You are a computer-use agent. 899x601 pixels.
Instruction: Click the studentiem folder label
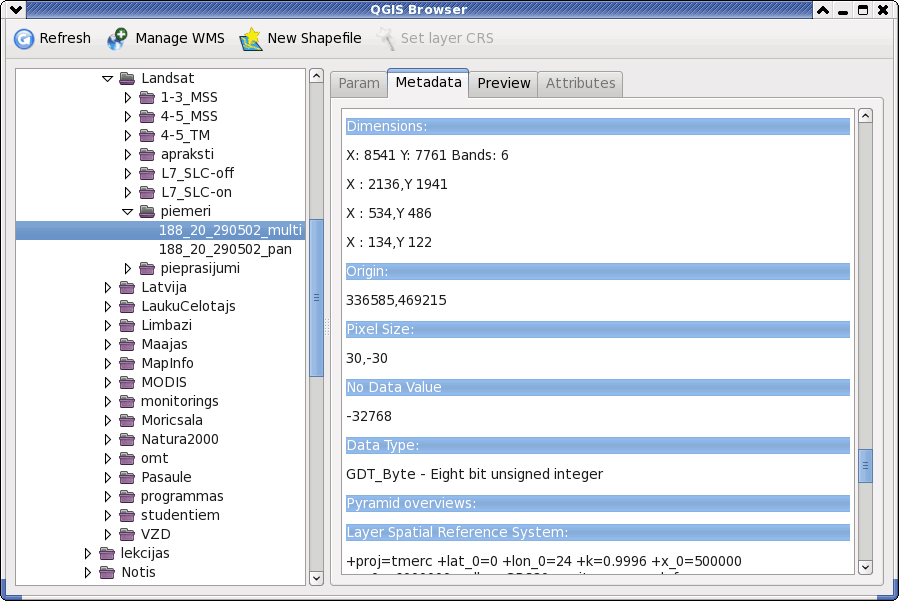point(180,515)
